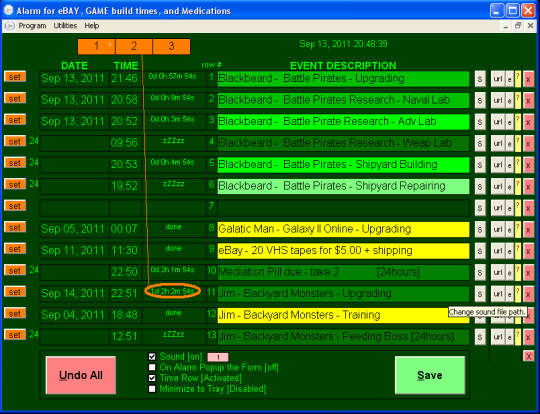Image resolution: width=540 pixels, height=414 pixels.
Task: Click red x icon for Weap Lab row
Action: click(x=528, y=144)
